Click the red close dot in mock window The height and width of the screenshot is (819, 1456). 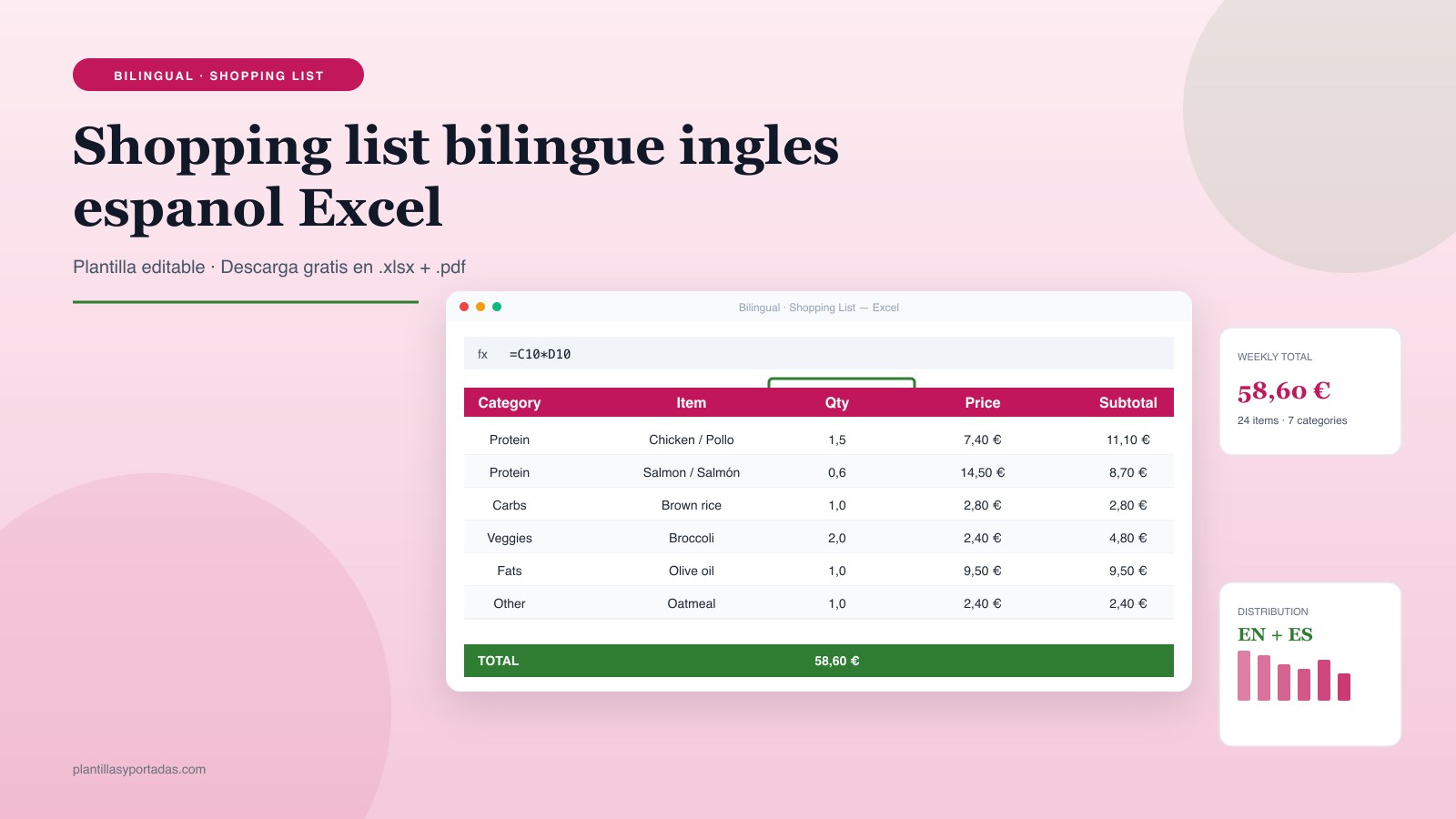[464, 307]
